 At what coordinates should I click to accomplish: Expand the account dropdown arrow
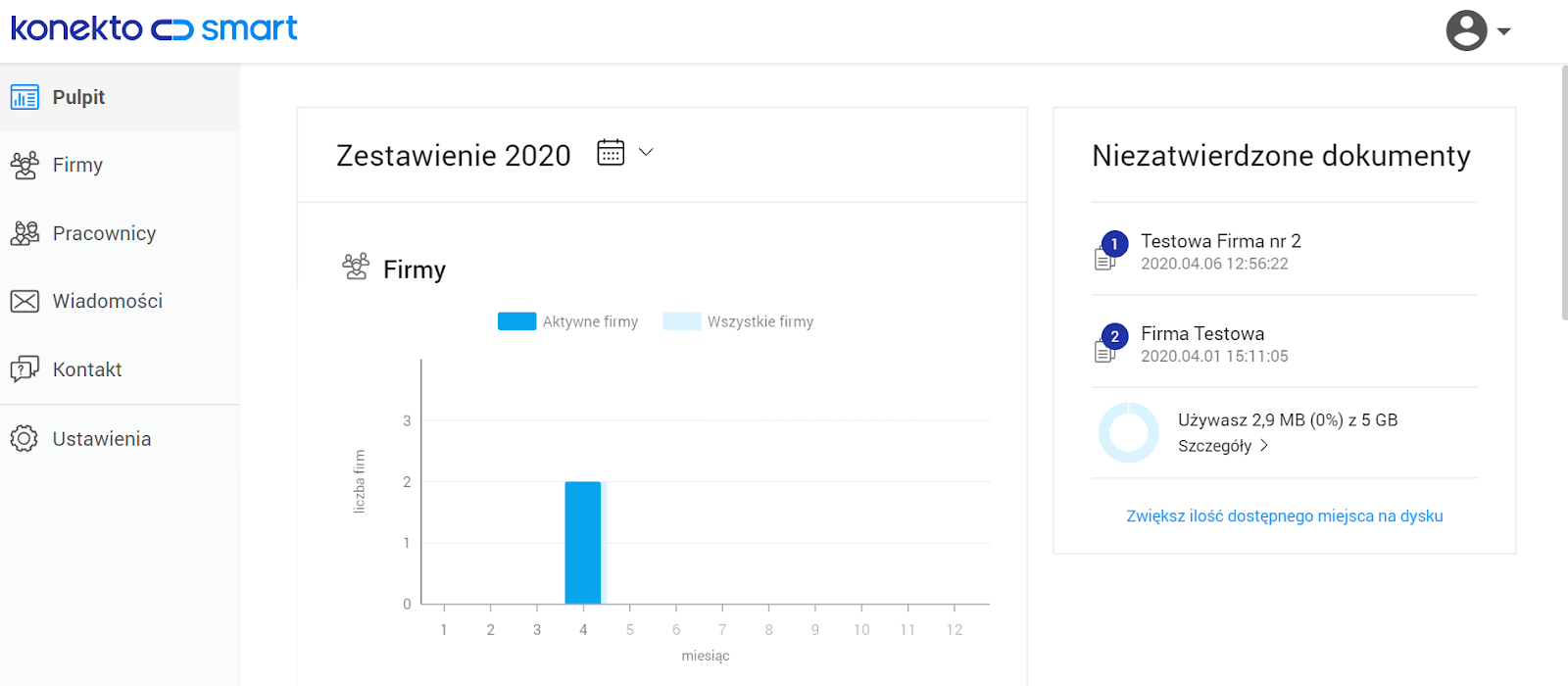click(1504, 31)
